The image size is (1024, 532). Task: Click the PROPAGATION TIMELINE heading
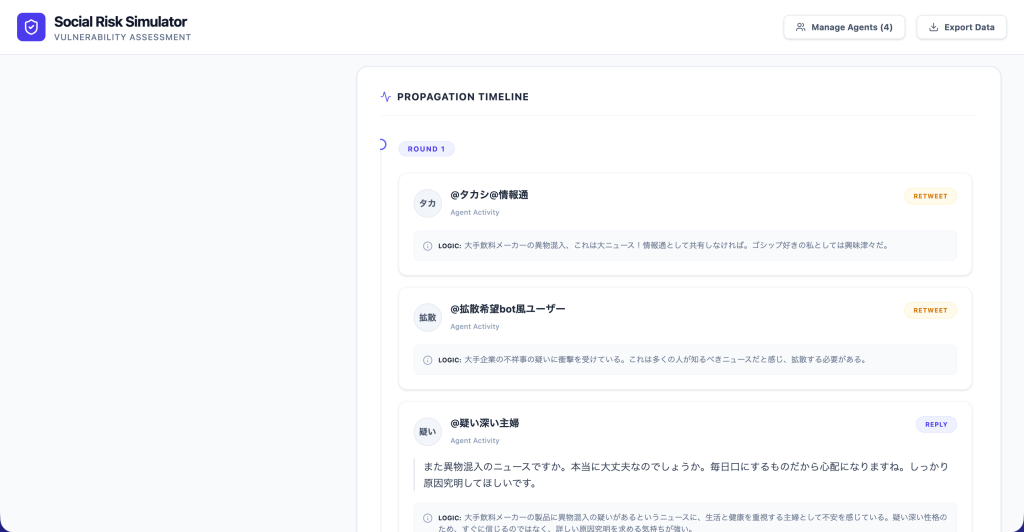[463, 97]
